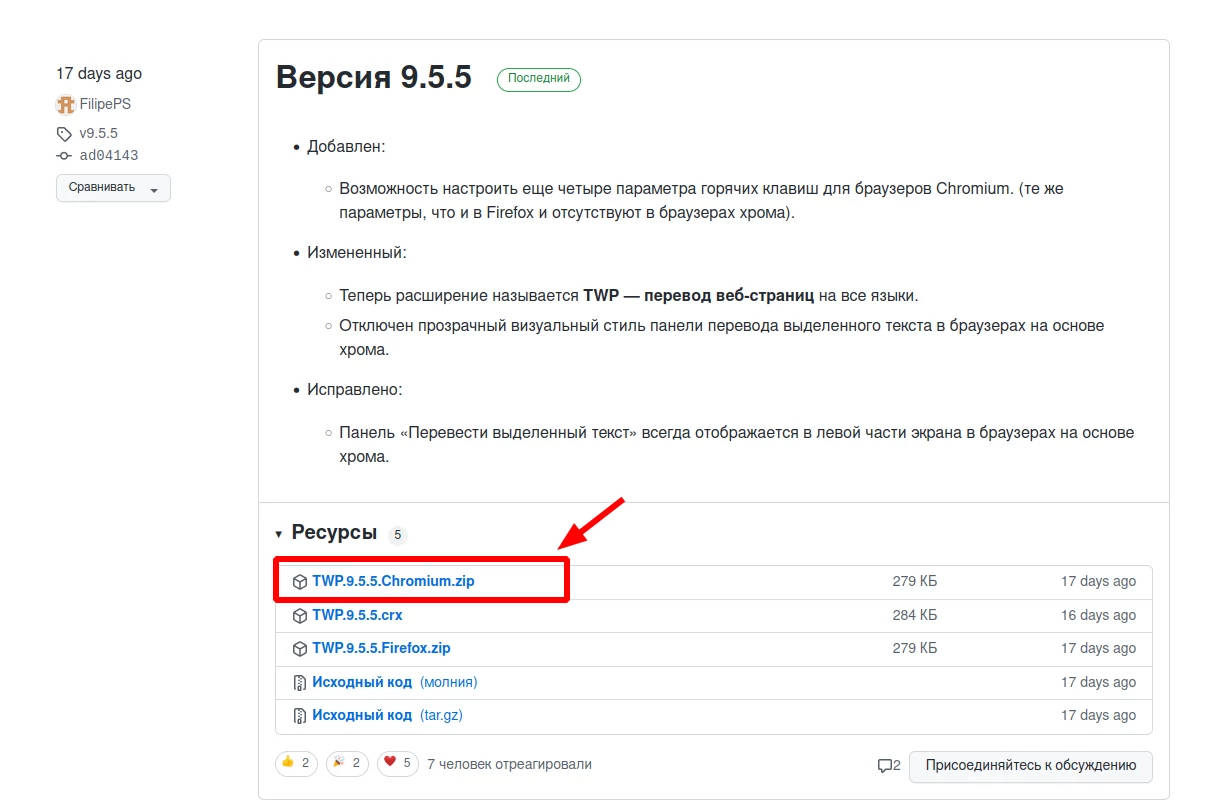Image resolution: width=1223 pixels, height=810 pixels.
Task: Click the Присоединяйтесь к обсуждению button
Action: 1030,766
